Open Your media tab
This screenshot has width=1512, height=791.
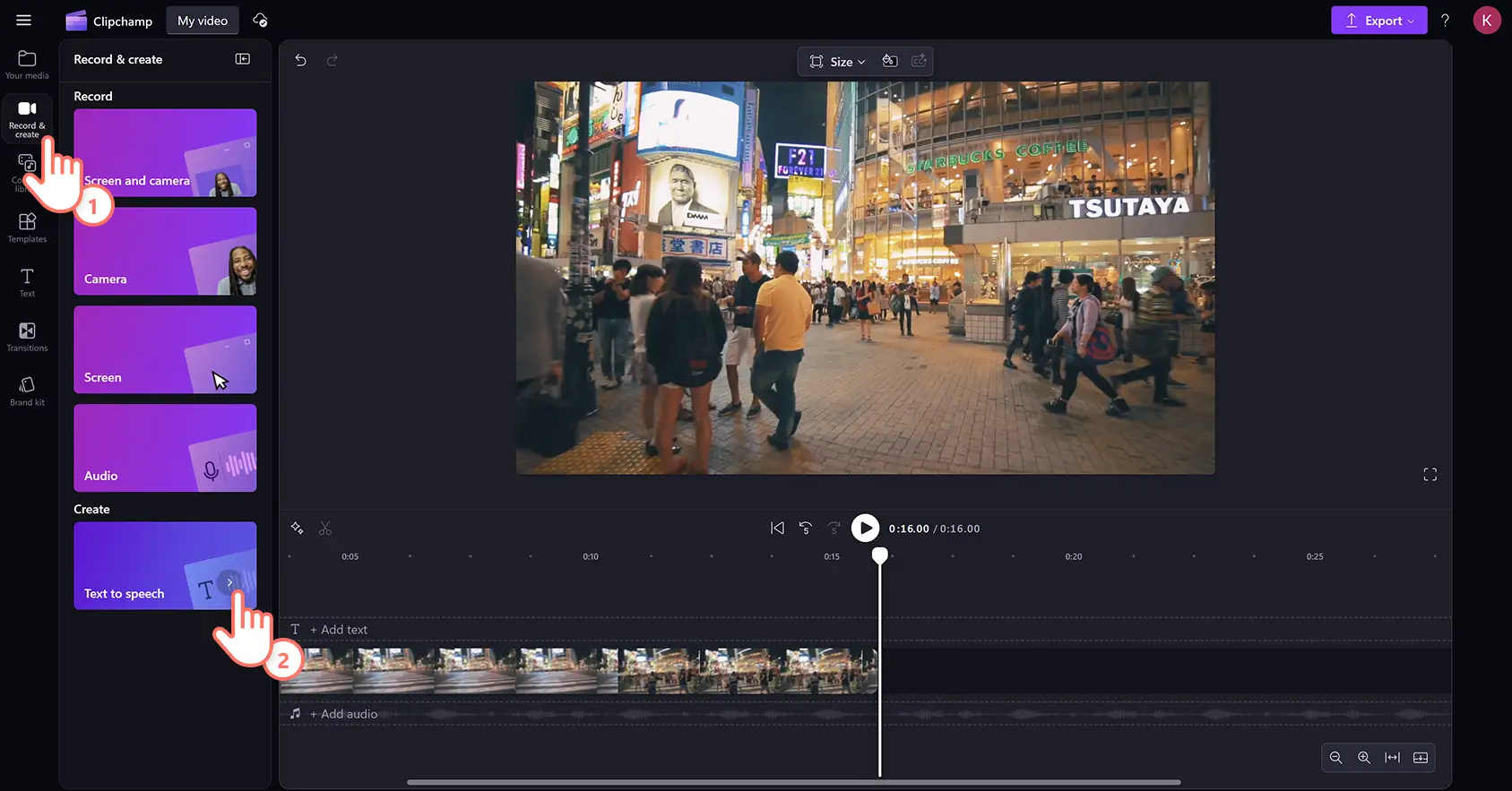coord(27,64)
